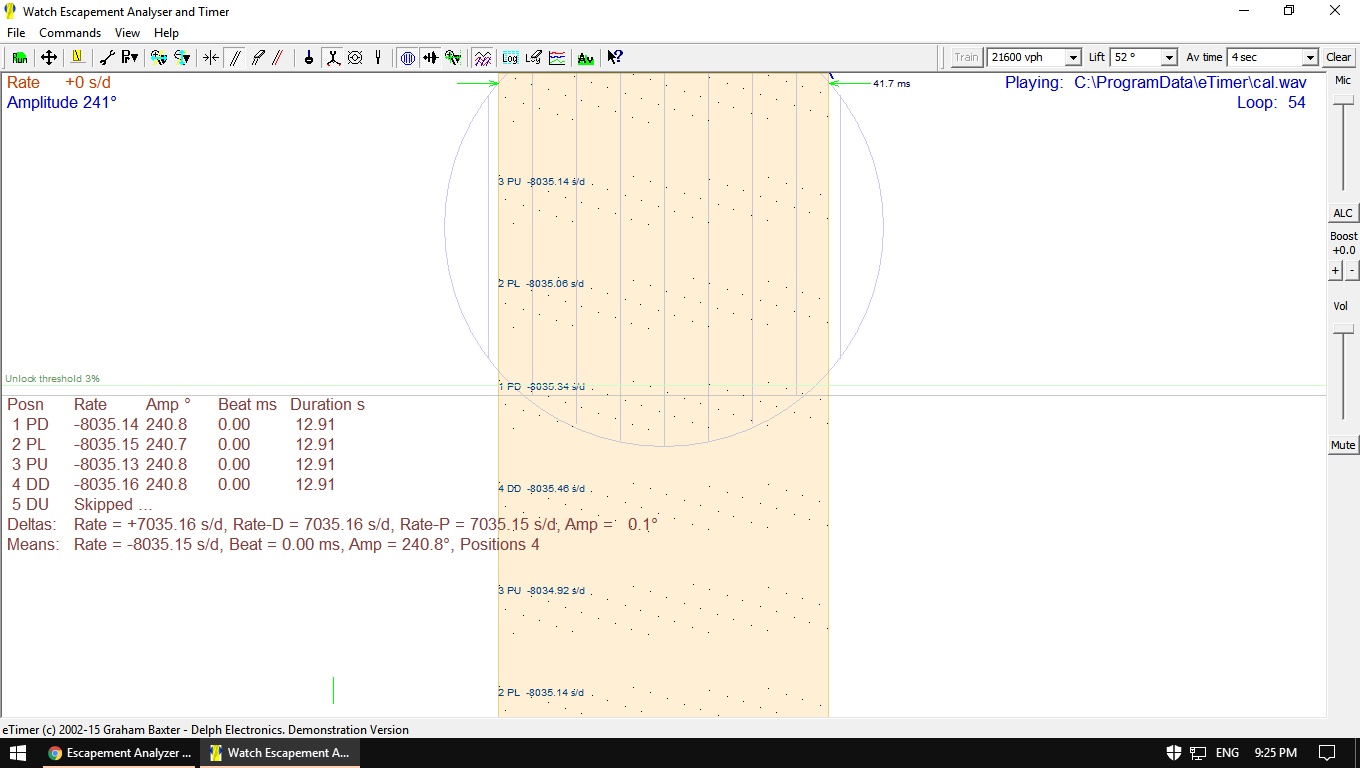Click the '3 PU -8035.14 s/d' trace label

click(541, 182)
